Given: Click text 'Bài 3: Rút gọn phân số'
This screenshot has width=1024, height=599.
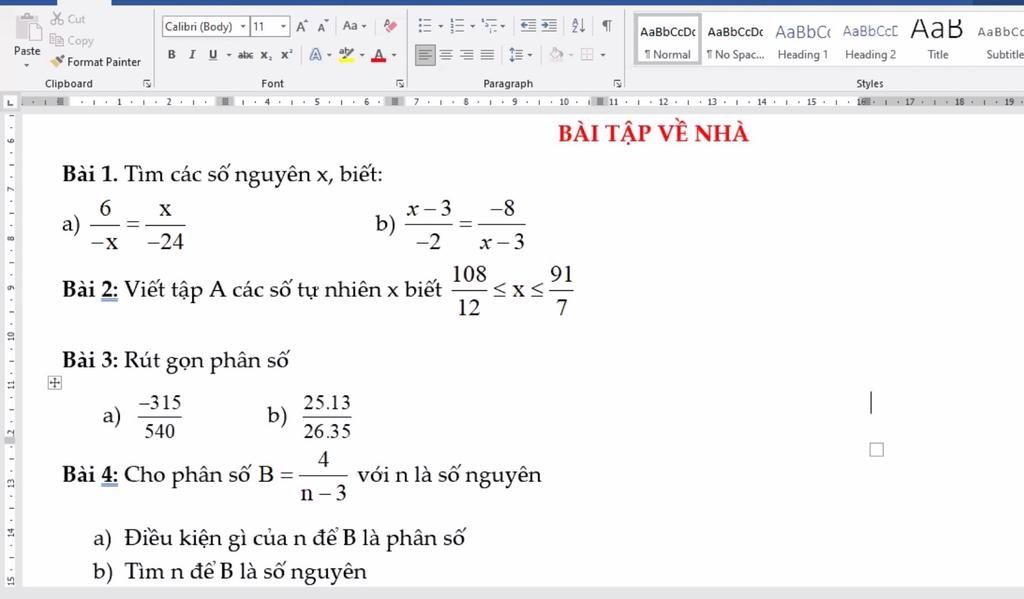Looking at the screenshot, I should coord(176,361).
